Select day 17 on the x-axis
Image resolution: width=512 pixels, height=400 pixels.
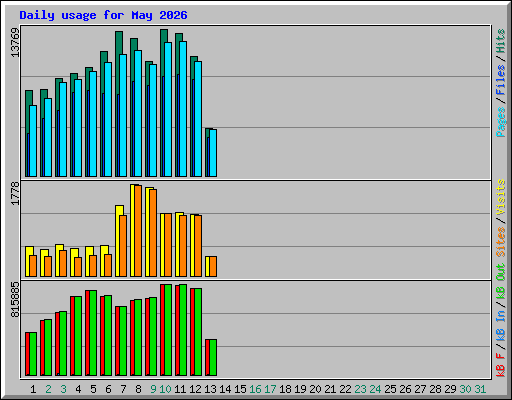pos(270,389)
